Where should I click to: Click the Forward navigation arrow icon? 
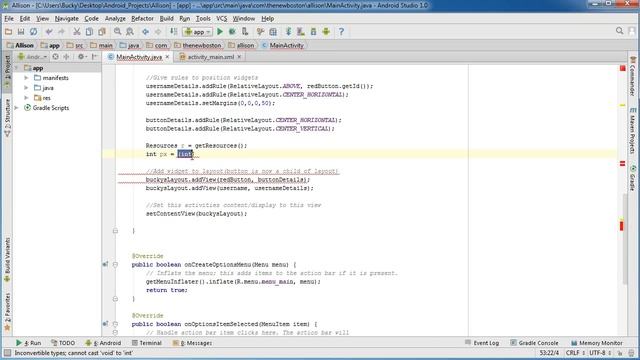[x=158, y=31]
